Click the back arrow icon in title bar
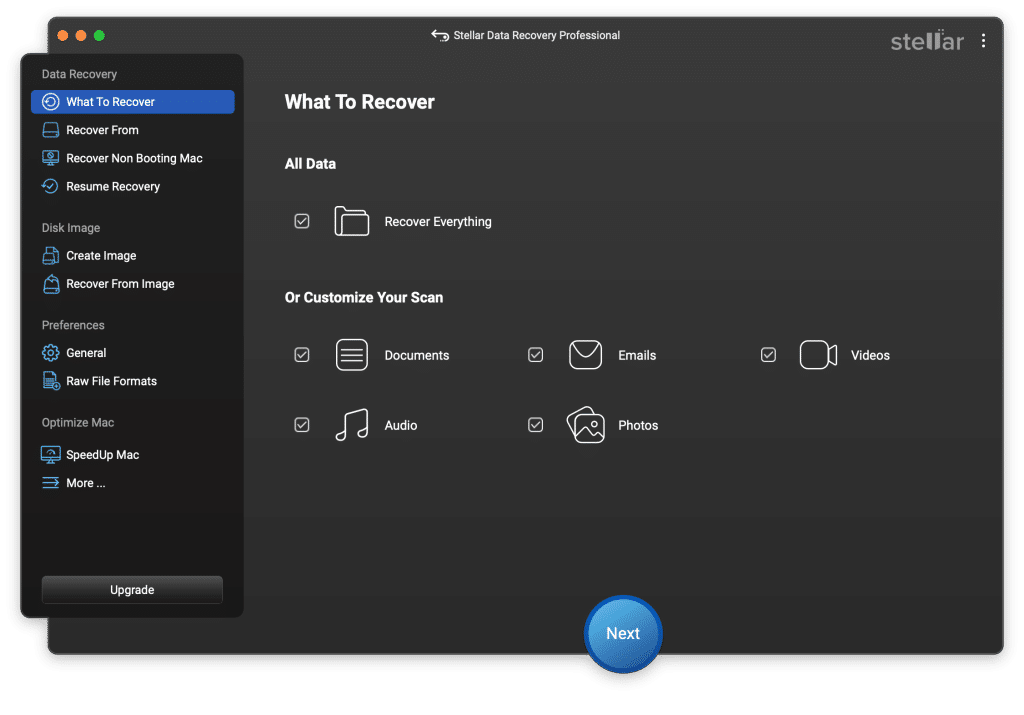The image size is (1024, 715). point(440,35)
